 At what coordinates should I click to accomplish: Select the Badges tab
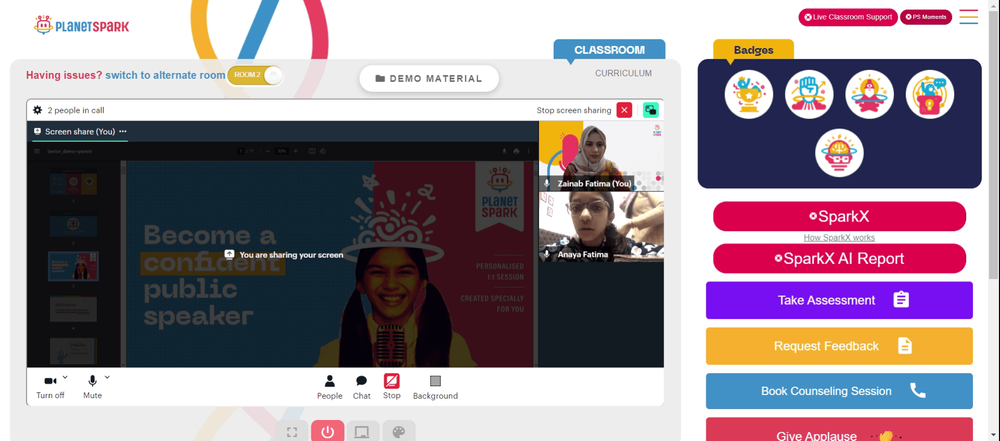point(753,50)
